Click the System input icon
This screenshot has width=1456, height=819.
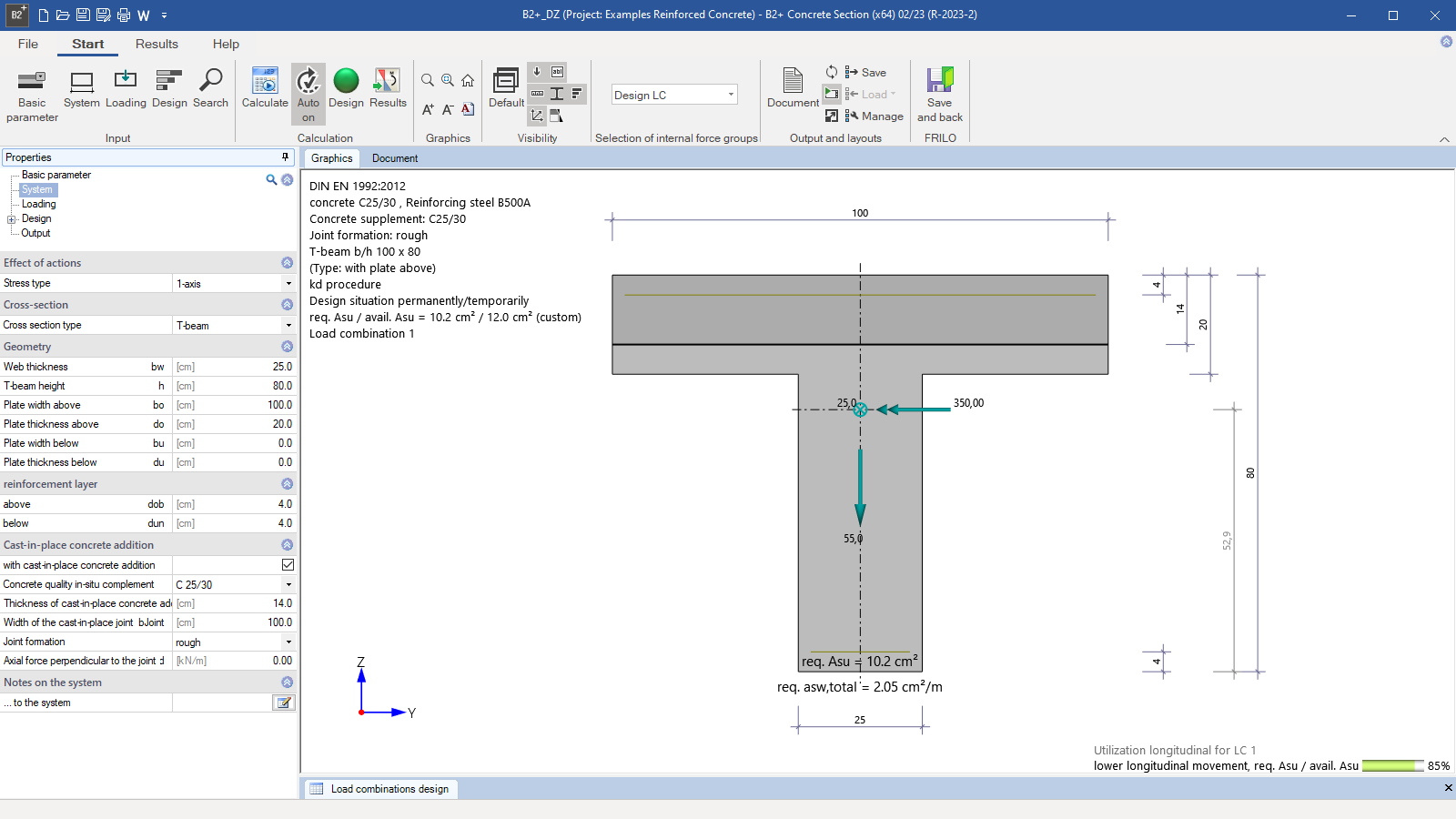click(x=82, y=88)
